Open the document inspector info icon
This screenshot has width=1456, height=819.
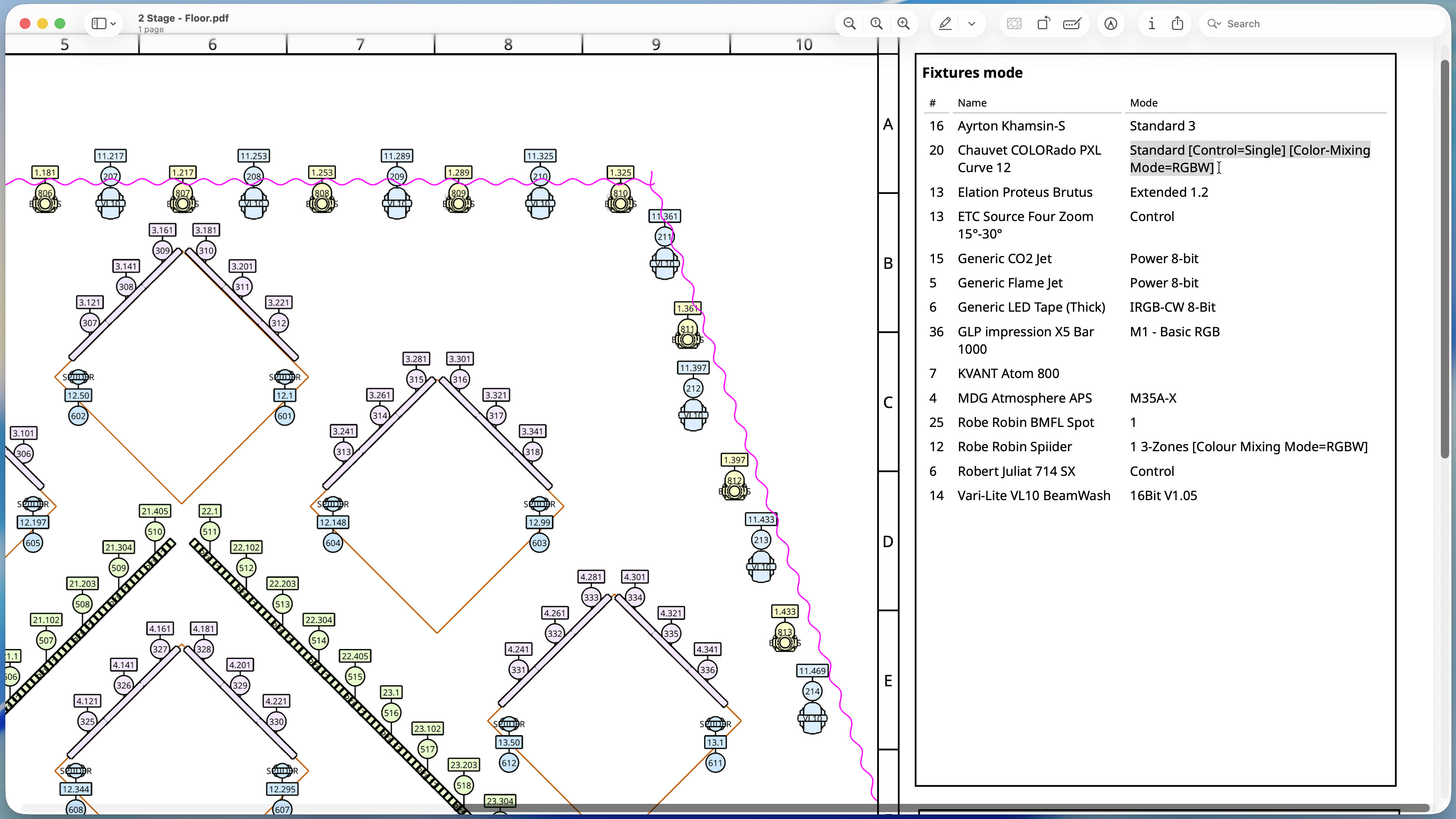1152,23
